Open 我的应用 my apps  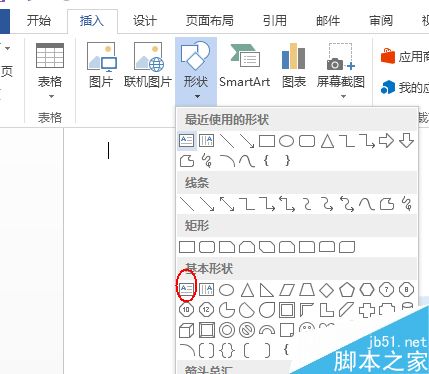point(405,88)
